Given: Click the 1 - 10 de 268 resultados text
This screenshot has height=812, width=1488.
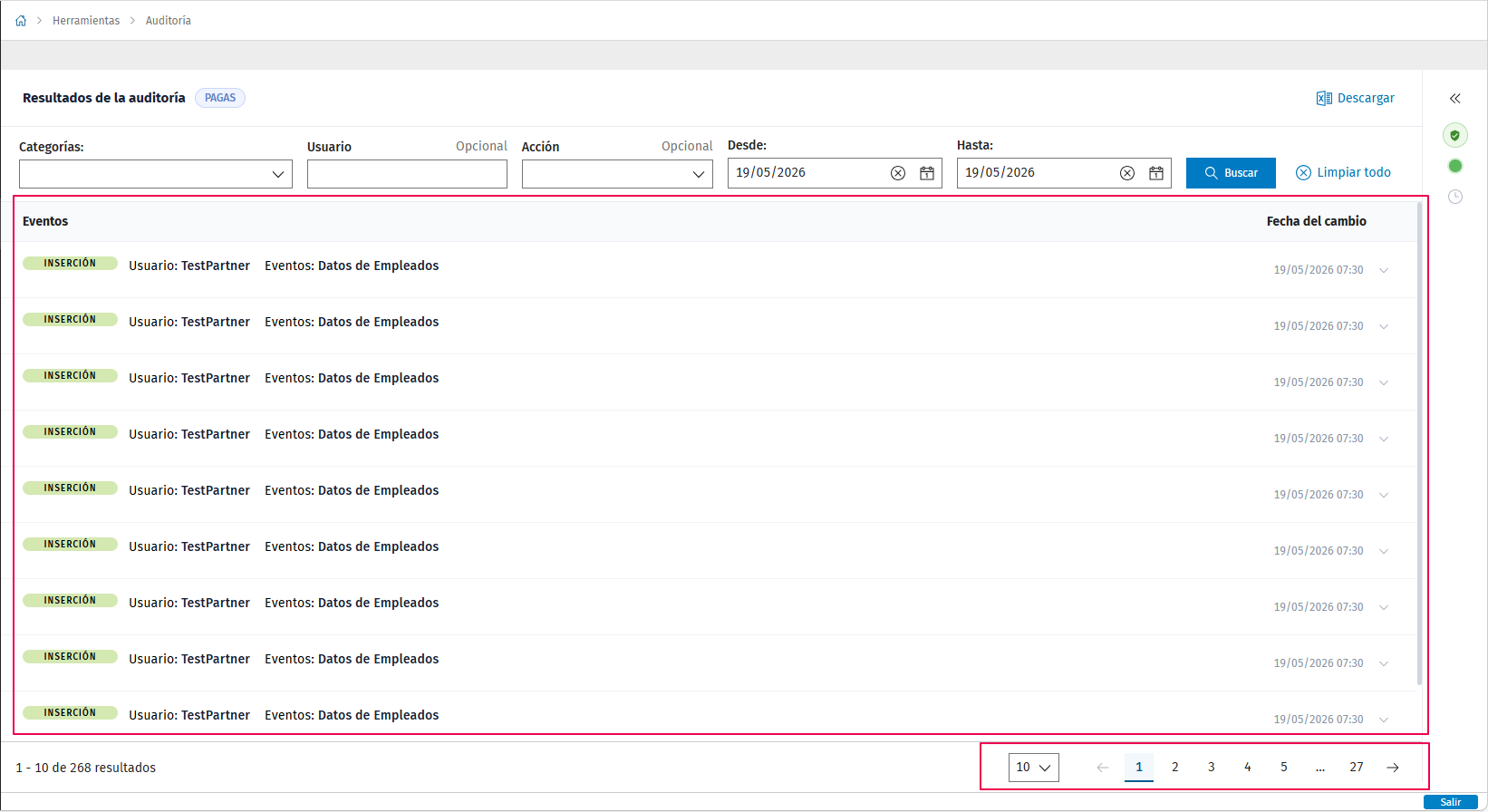Looking at the screenshot, I should pos(86,768).
